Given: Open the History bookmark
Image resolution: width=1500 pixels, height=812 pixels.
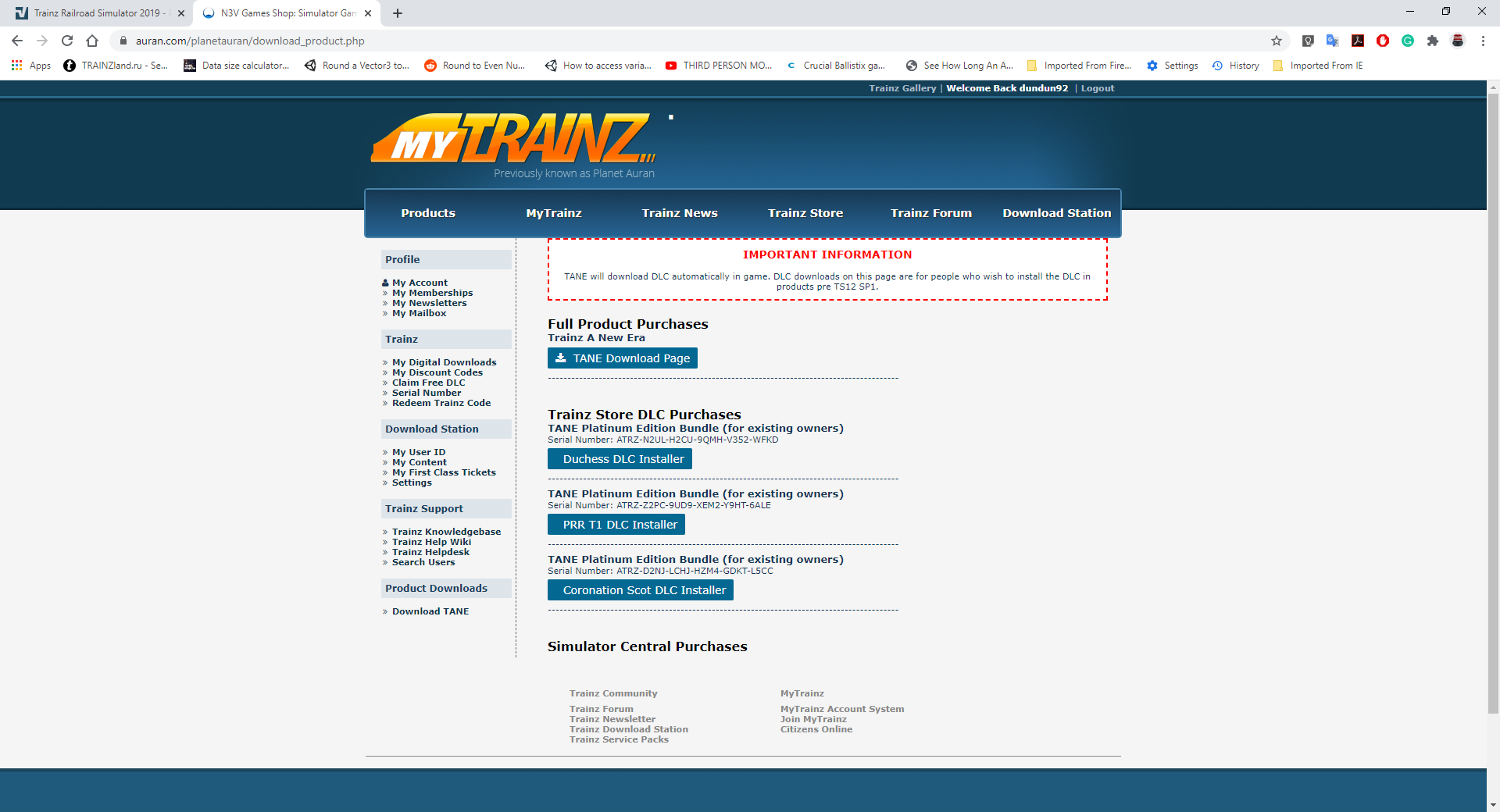Looking at the screenshot, I should coord(1235,66).
